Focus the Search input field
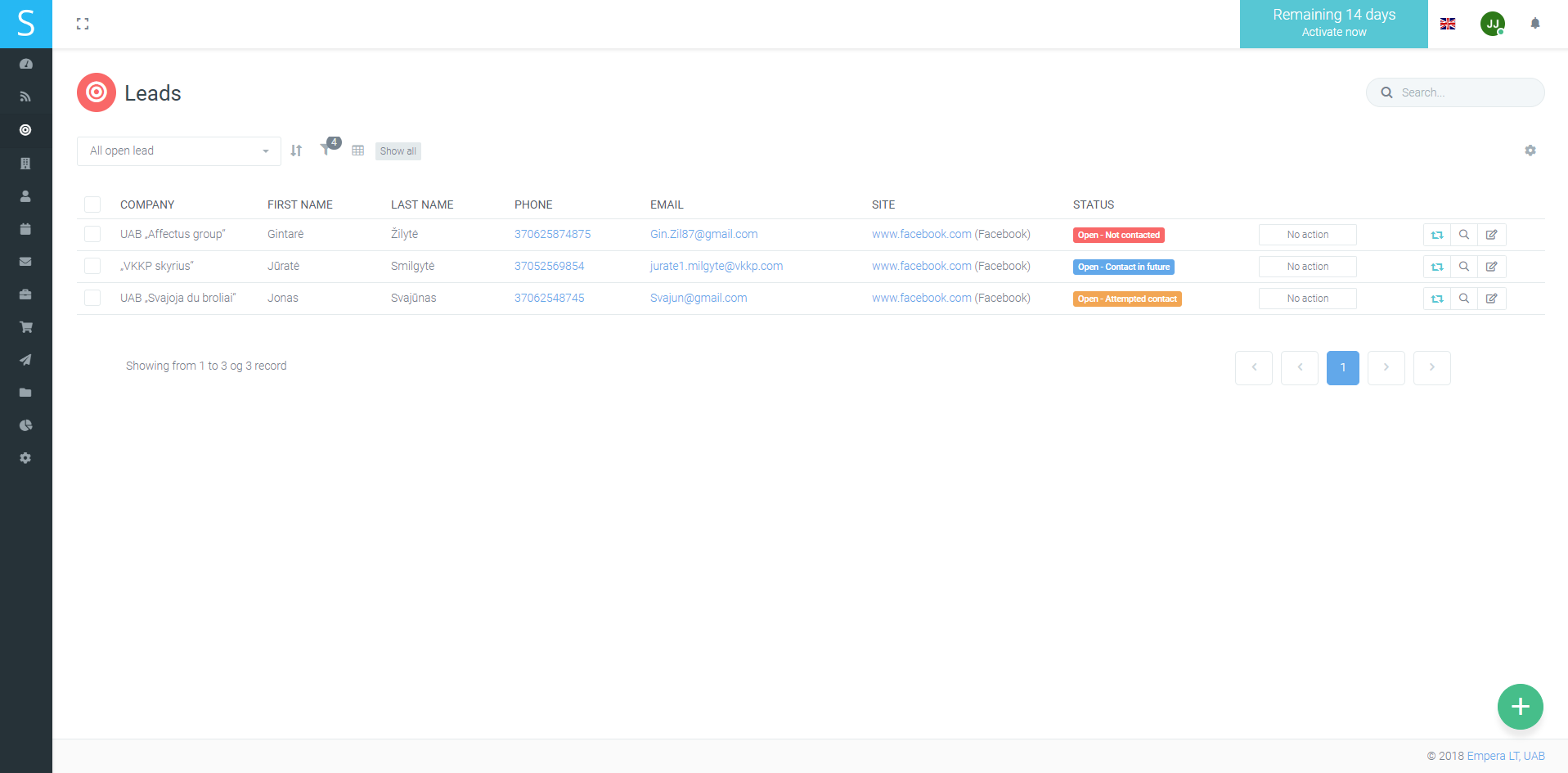The image size is (1568, 773). 1455,92
